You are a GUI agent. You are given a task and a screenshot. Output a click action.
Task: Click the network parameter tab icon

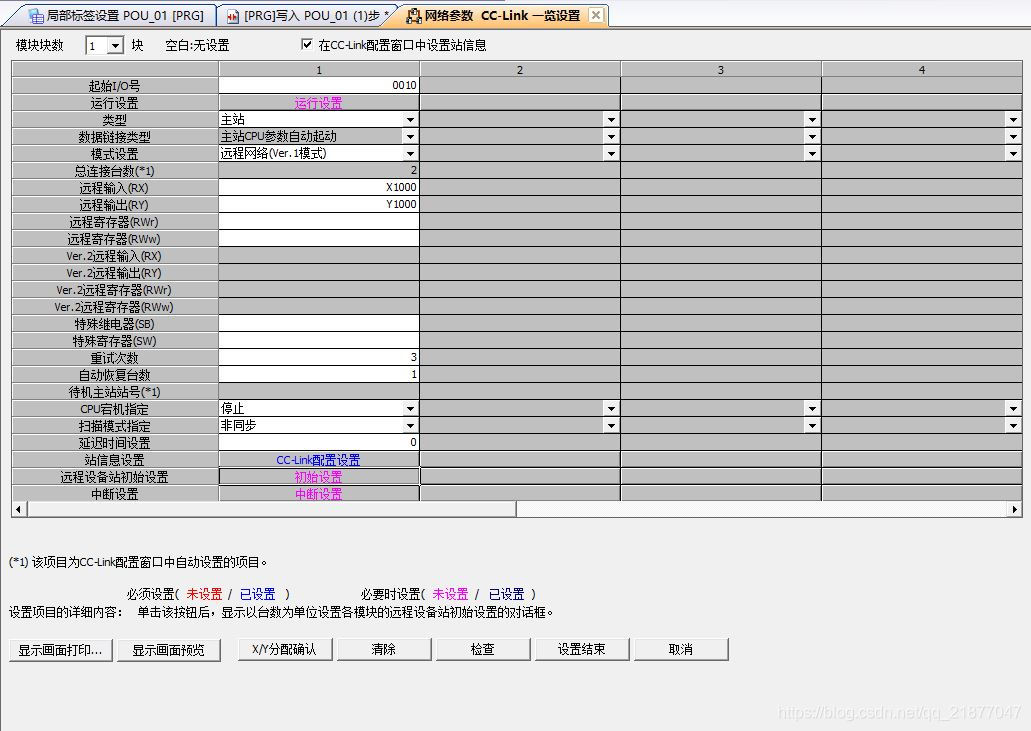click(x=414, y=16)
